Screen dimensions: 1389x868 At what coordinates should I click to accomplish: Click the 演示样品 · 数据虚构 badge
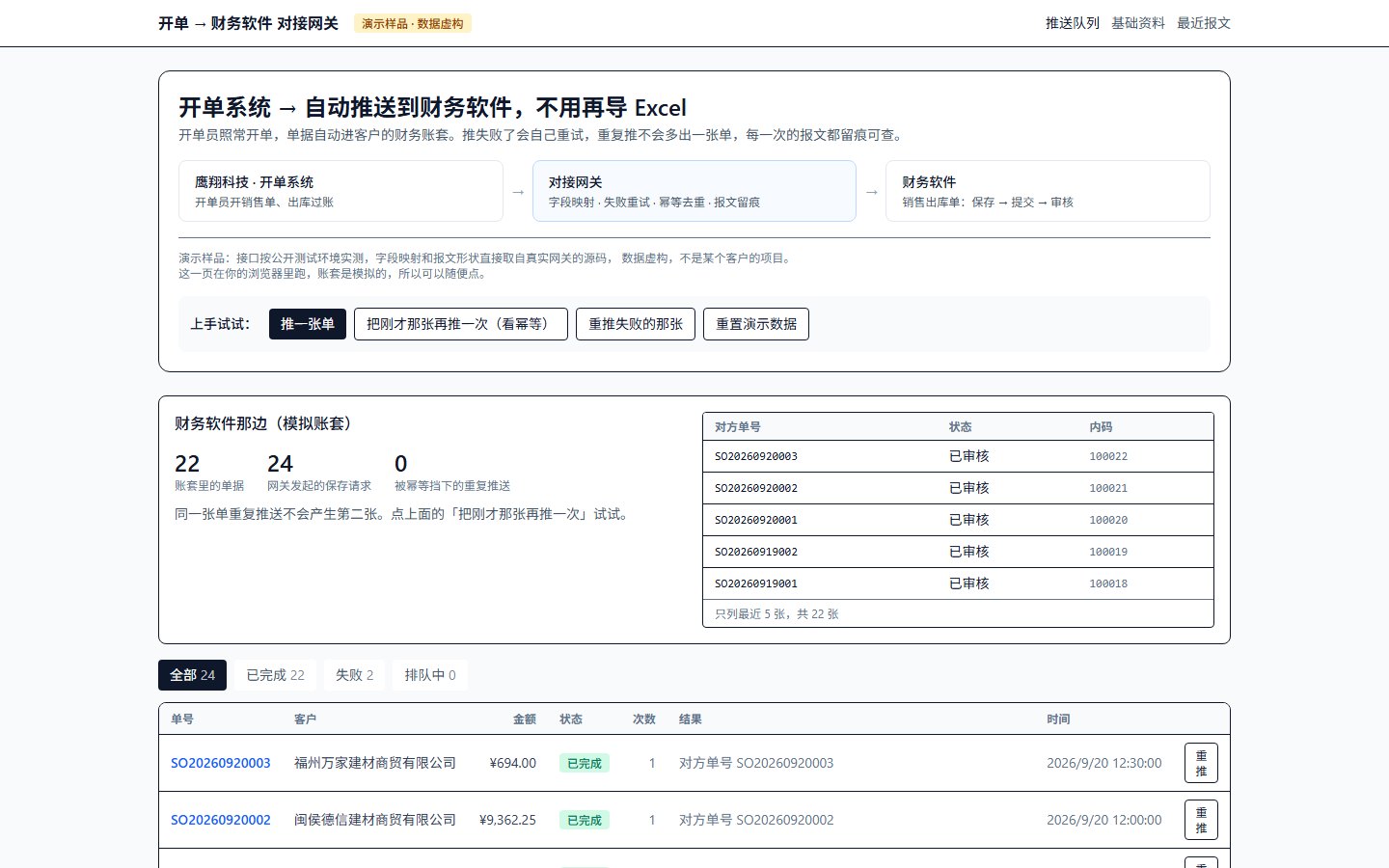[413, 23]
